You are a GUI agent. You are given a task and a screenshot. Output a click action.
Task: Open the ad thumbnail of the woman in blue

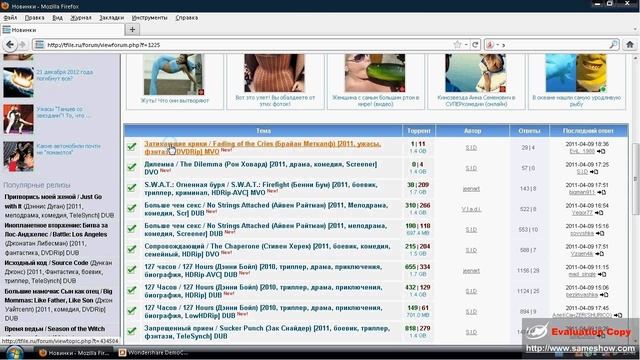click(x=173, y=75)
